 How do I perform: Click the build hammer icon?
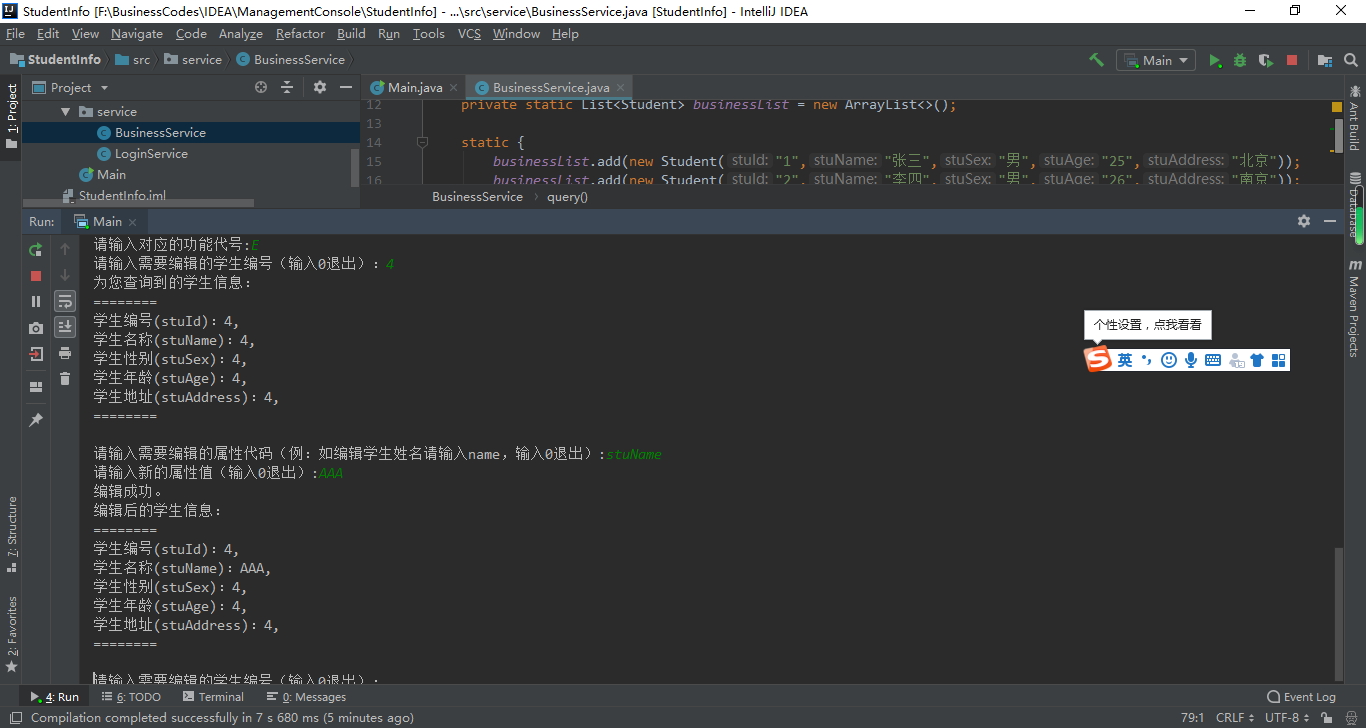coord(1096,59)
